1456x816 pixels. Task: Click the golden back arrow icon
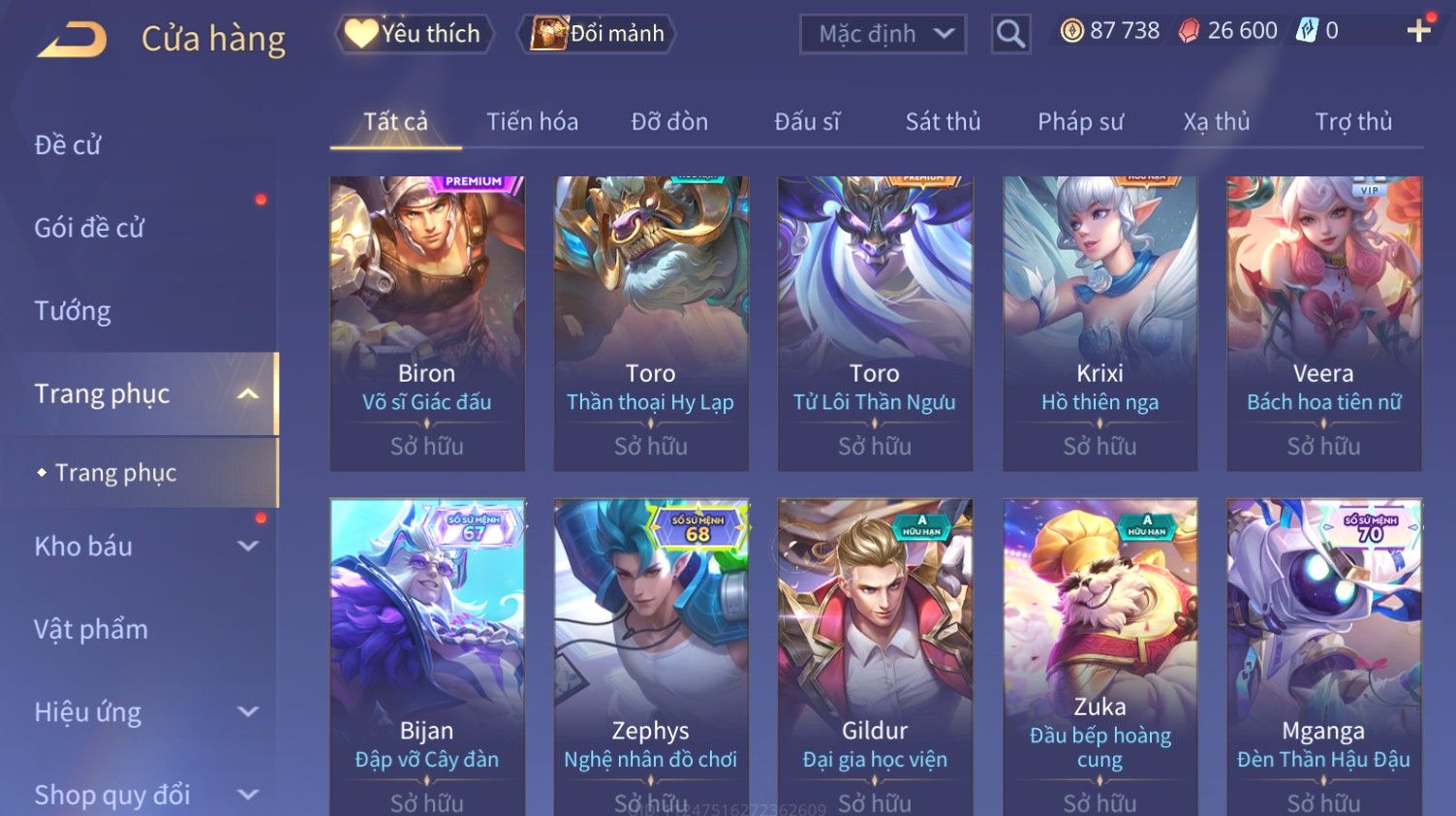tap(72, 40)
